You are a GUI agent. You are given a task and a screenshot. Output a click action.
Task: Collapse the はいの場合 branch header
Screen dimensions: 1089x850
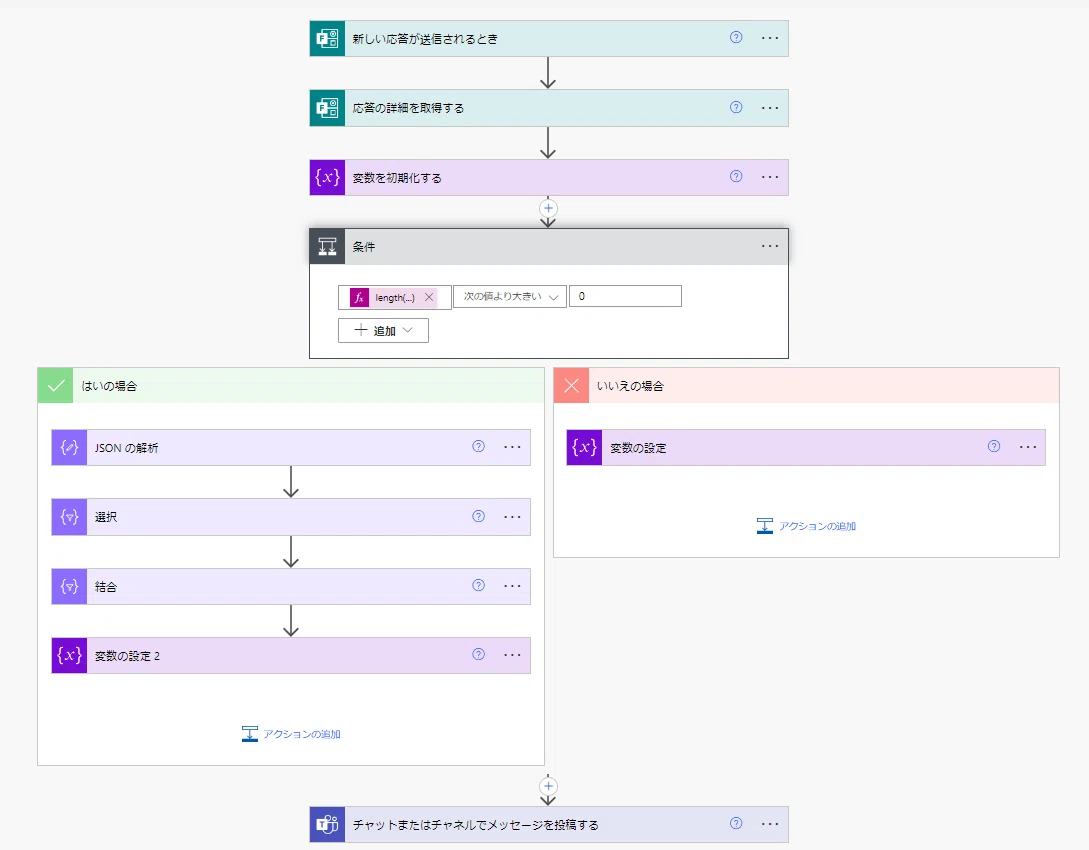pos(291,385)
